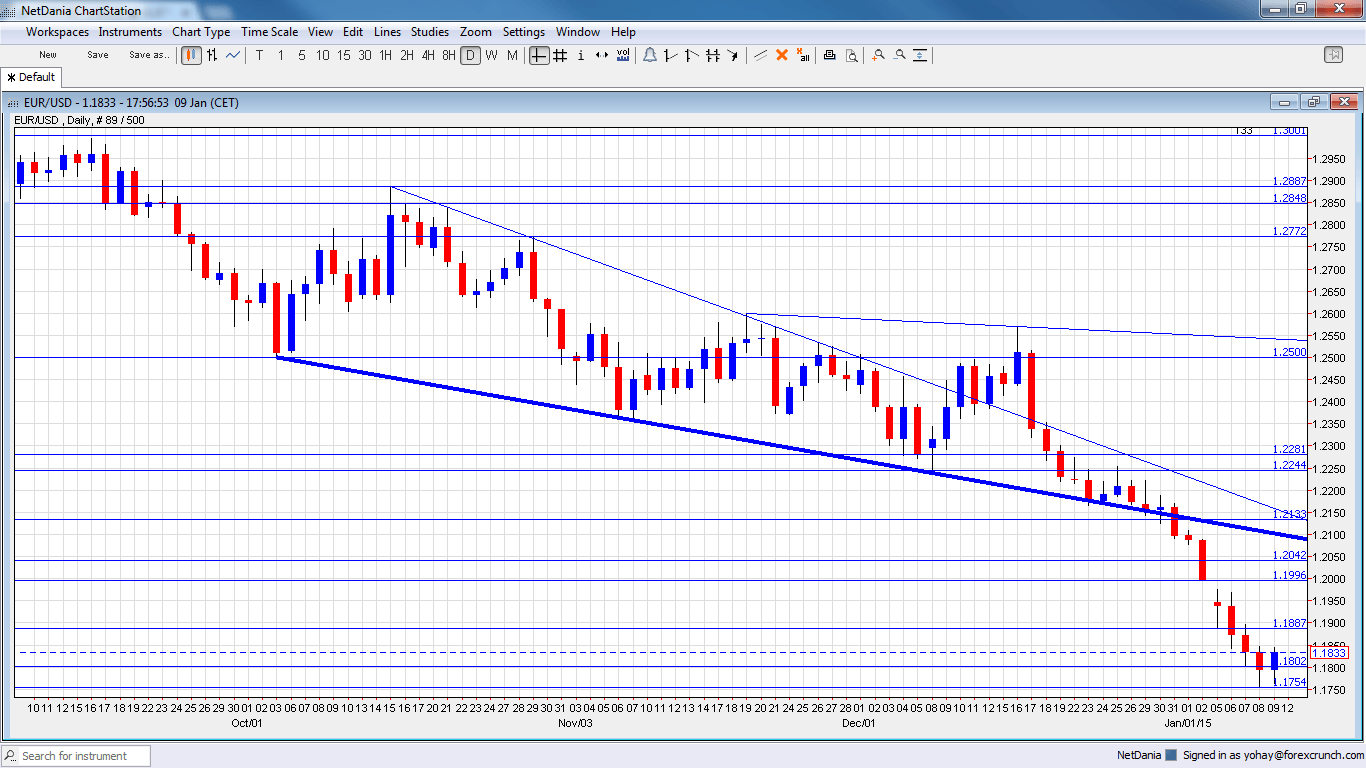Toggle the chart grid icon
This screenshot has height=768, width=1366.
[x=560, y=56]
